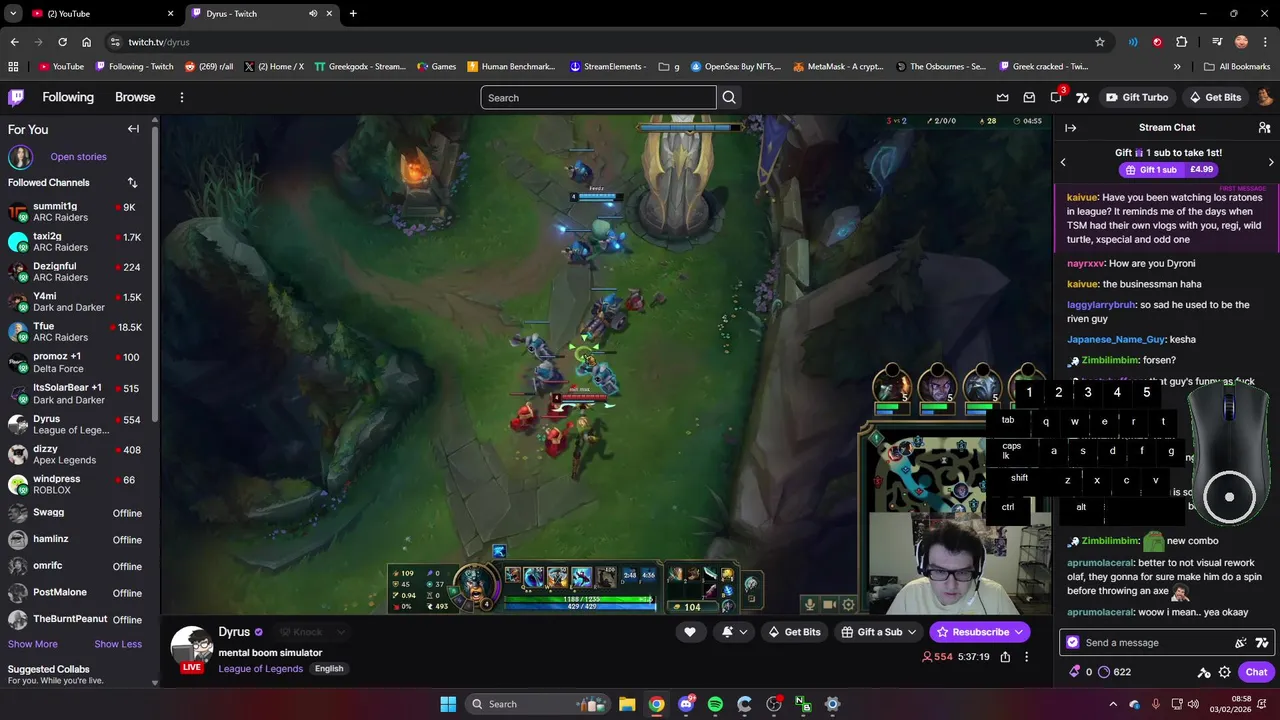Image resolution: width=1280 pixels, height=720 pixels.
Task: Open the Following - Twitch bookmark
Action: click(x=134, y=67)
